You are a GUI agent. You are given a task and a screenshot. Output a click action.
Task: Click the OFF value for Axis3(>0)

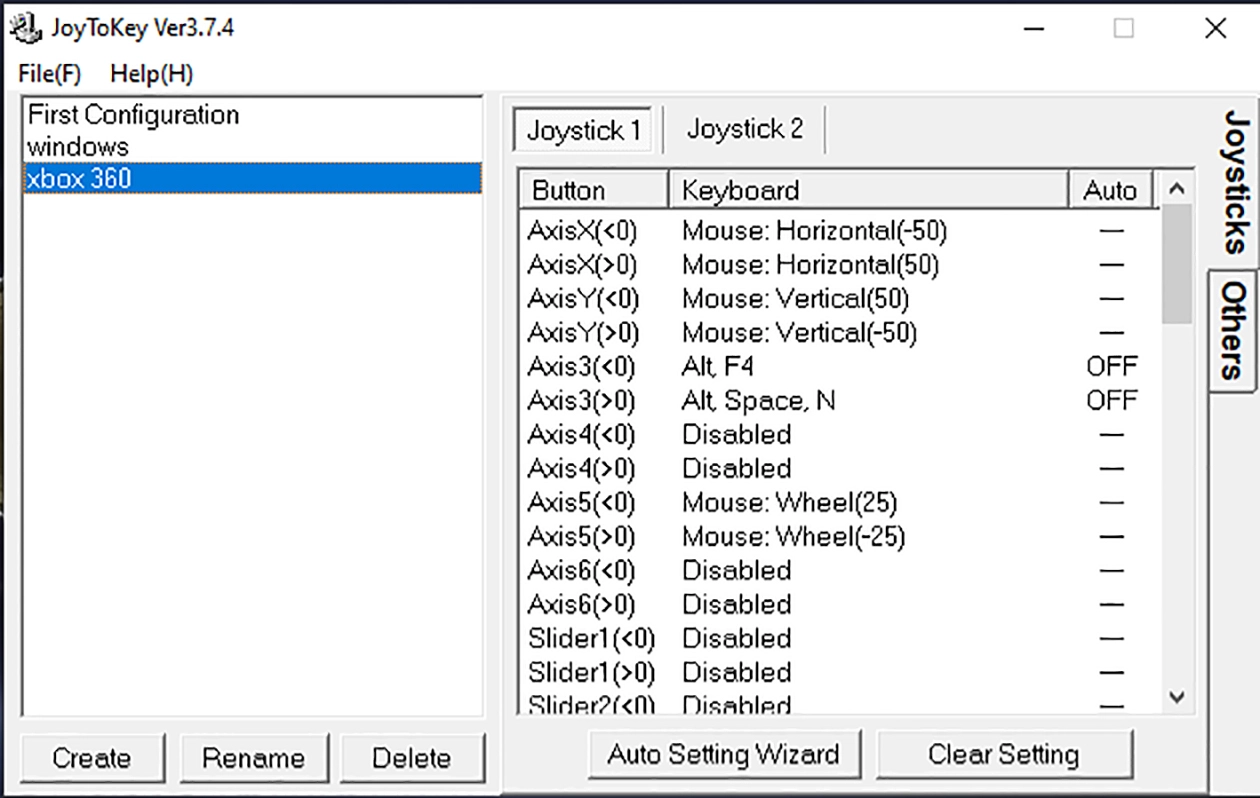point(1111,401)
